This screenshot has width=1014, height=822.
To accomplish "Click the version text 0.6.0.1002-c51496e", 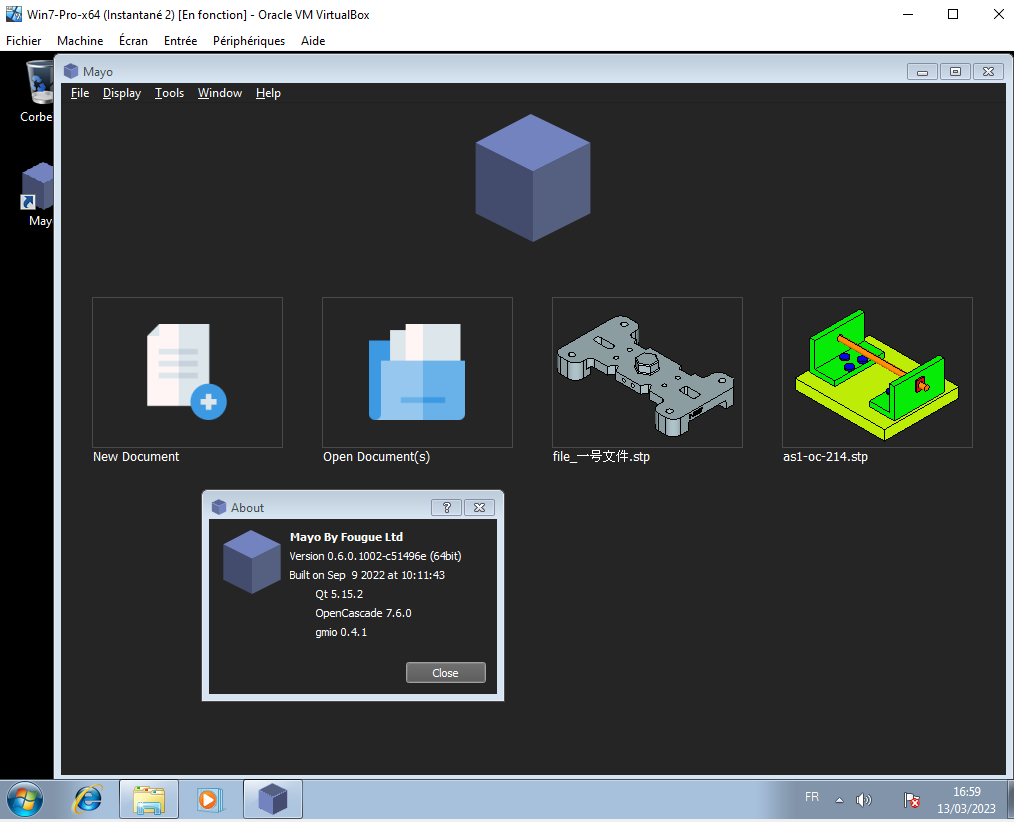I will [x=376, y=556].
